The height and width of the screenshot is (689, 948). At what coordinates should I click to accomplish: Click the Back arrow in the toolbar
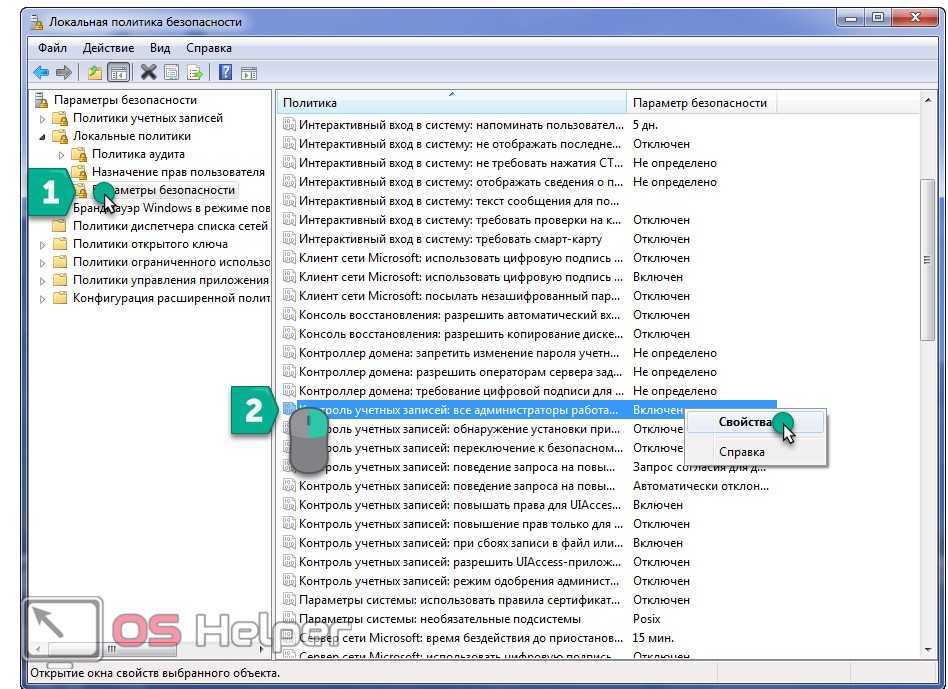41,72
